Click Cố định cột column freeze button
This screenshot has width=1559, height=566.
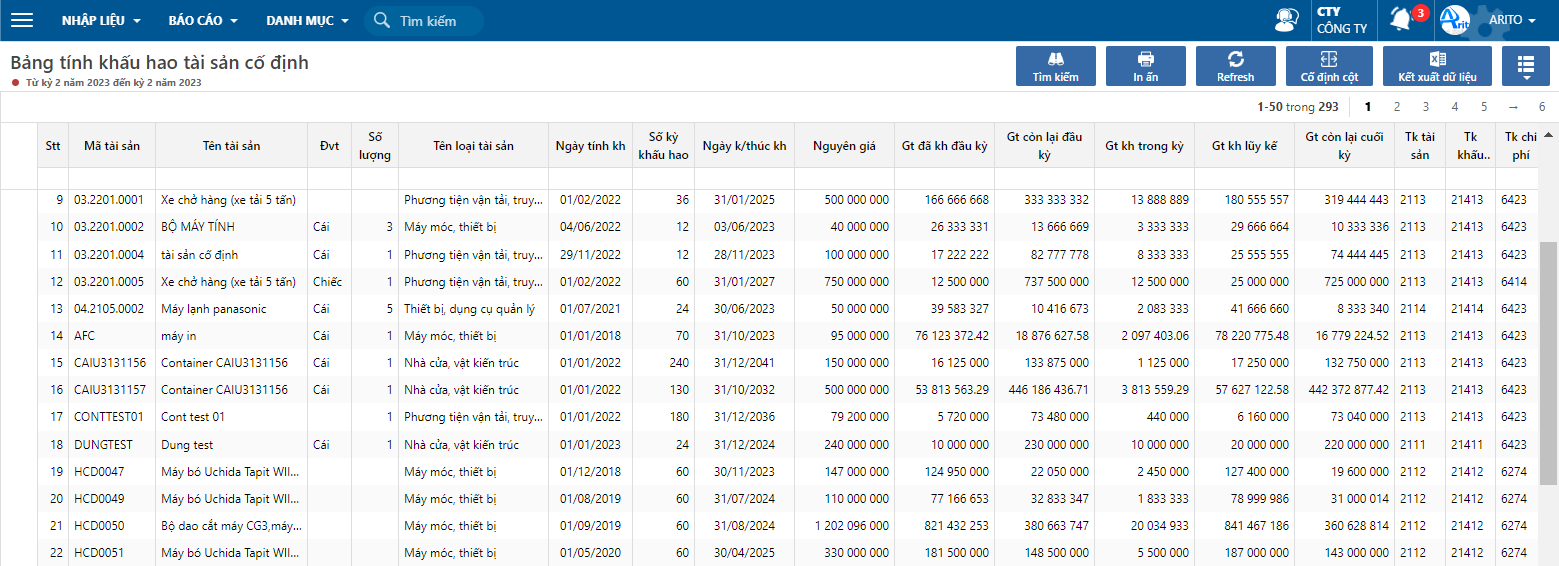tap(1329, 66)
